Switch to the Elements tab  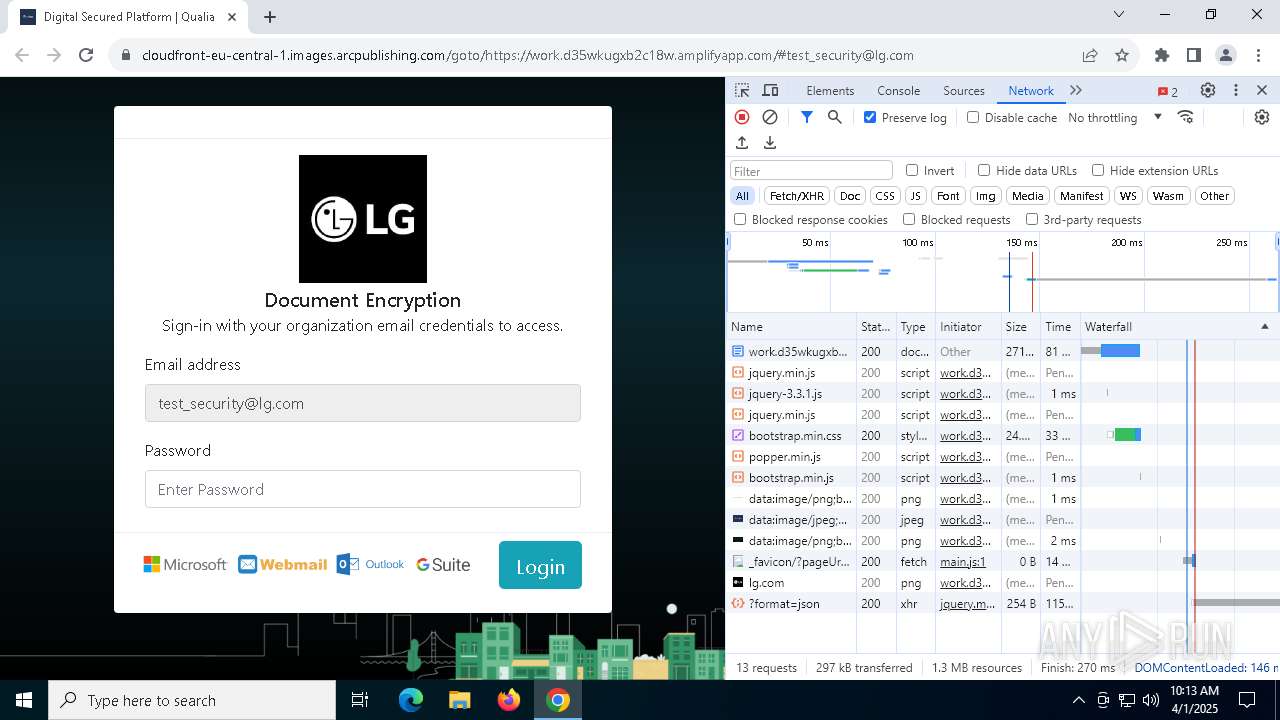pos(830,90)
